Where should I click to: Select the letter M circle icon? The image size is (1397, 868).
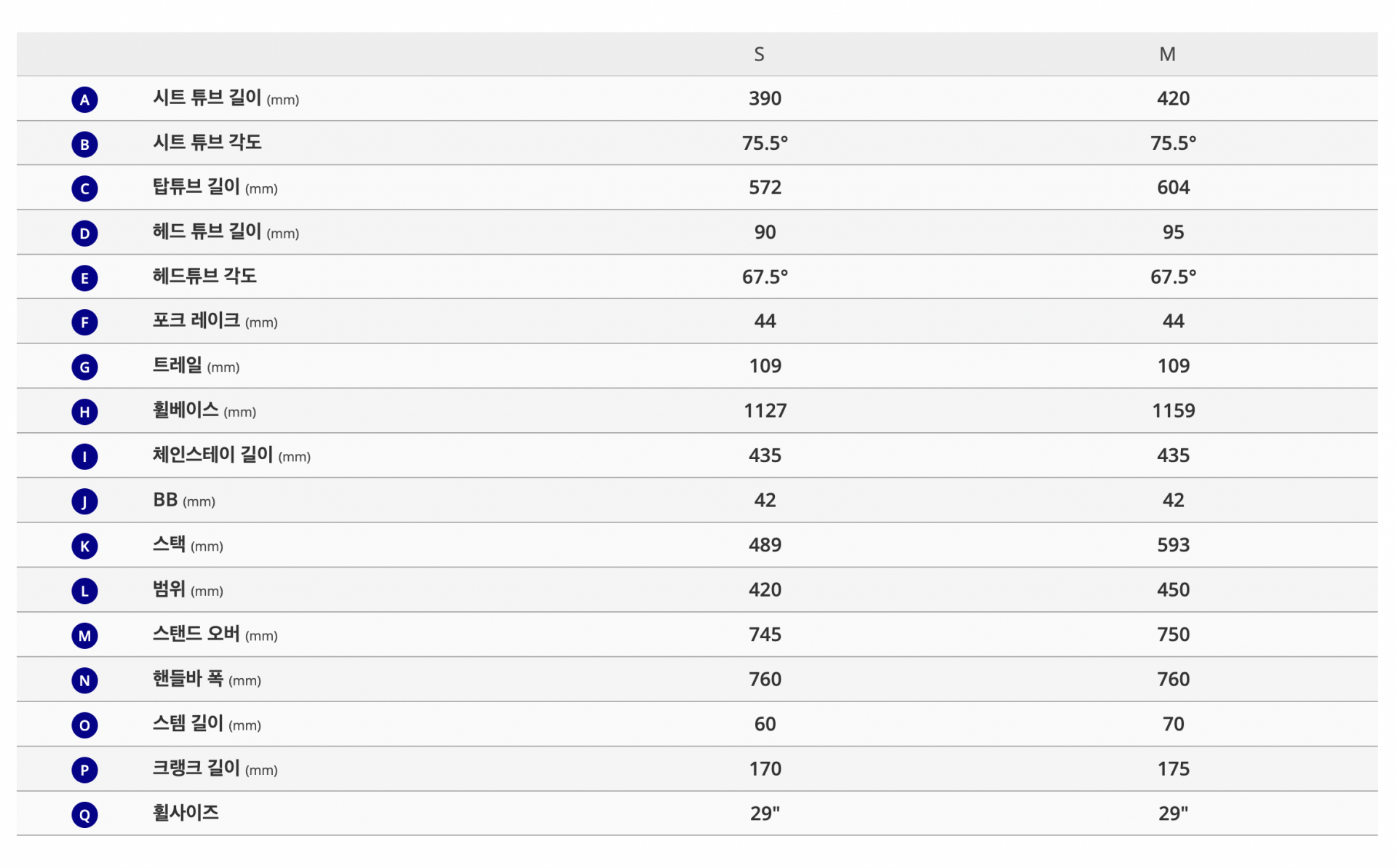coord(84,636)
